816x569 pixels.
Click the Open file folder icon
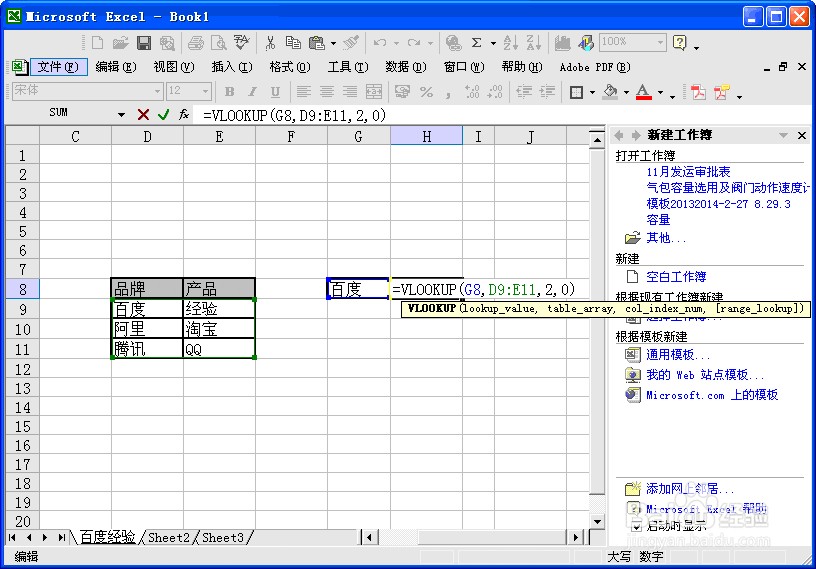[120, 43]
